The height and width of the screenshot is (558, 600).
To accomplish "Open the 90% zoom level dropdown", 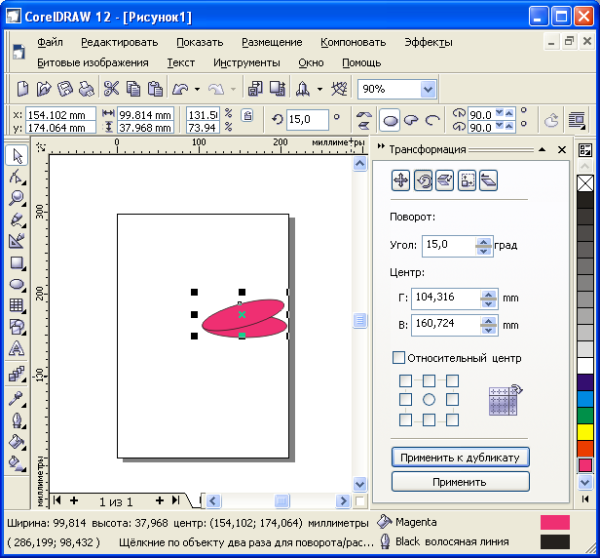I will (x=428, y=89).
